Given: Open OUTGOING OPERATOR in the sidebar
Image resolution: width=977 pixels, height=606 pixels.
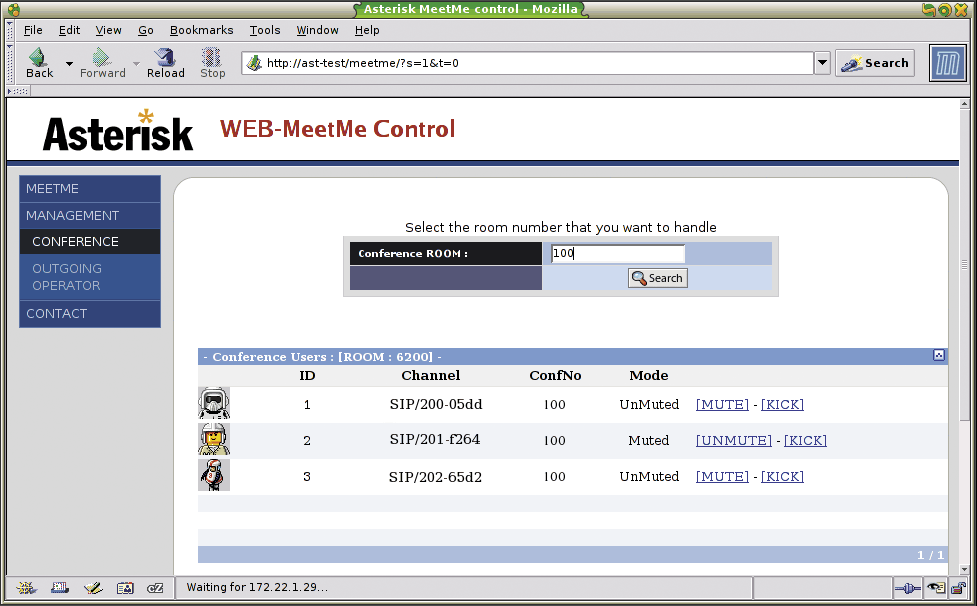Looking at the screenshot, I should point(90,277).
